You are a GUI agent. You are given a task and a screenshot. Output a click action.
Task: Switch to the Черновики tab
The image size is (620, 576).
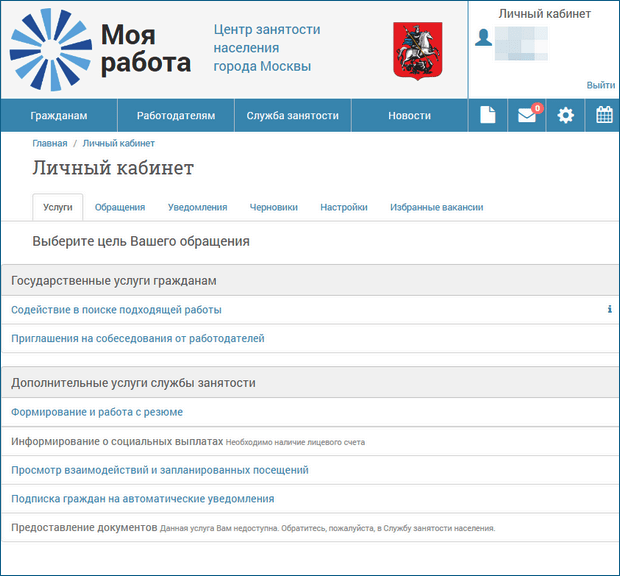pos(274,207)
